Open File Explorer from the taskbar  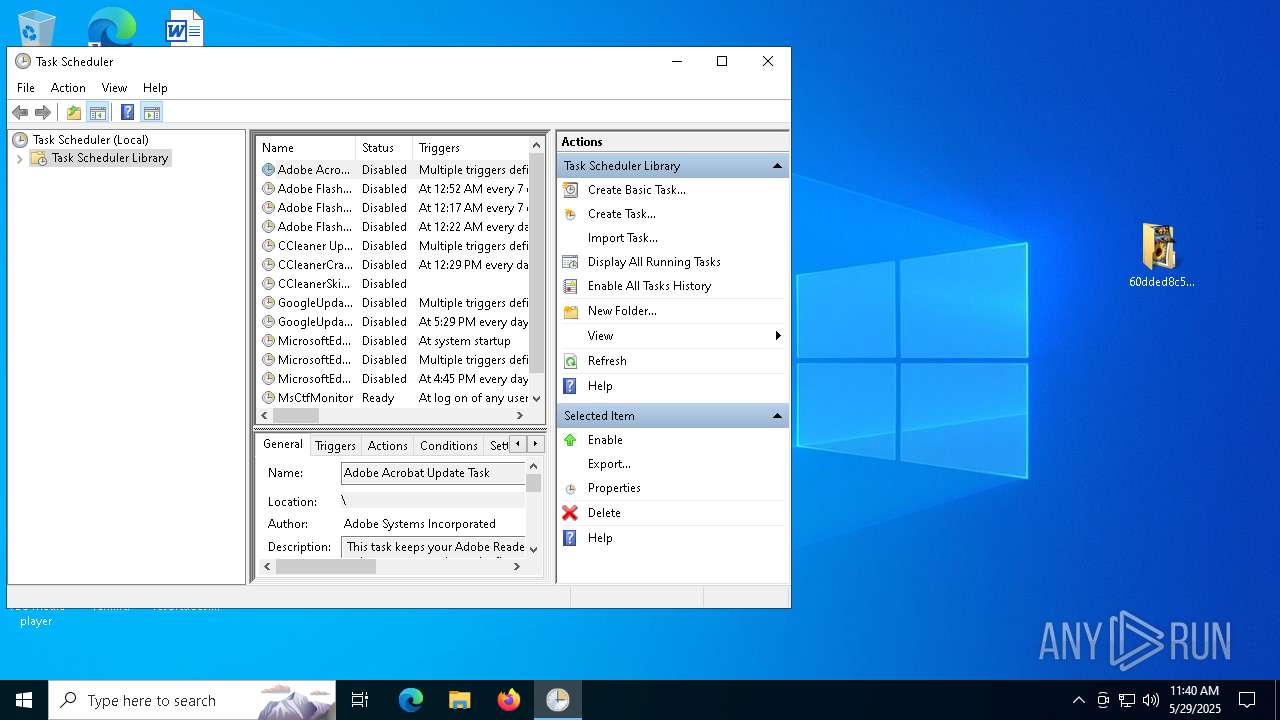pyautogui.click(x=460, y=700)
